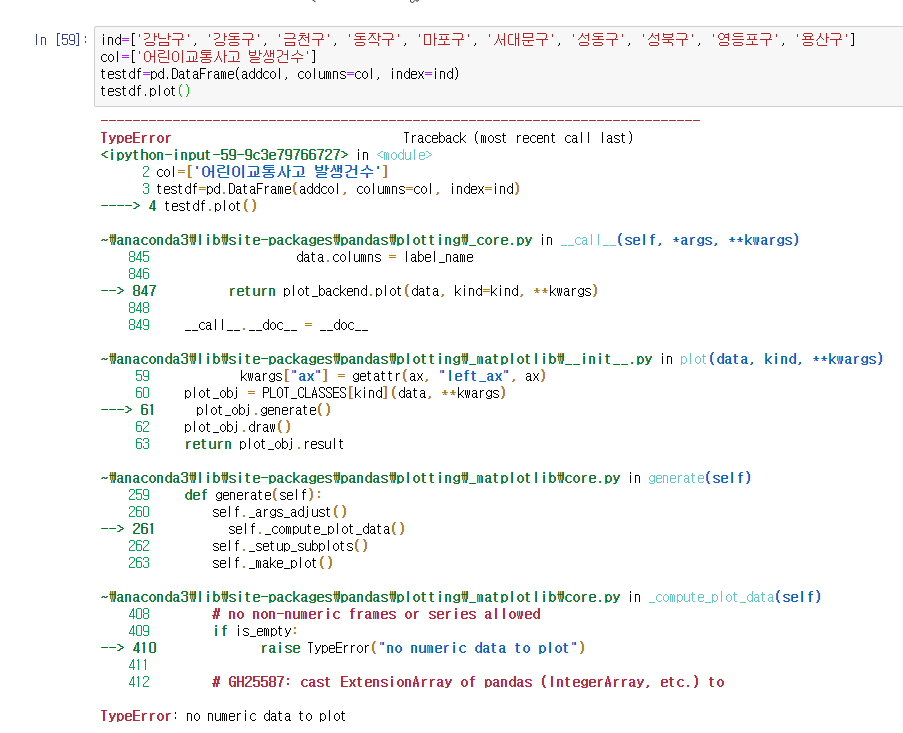This screenshot has height=733, width=903.
Task: Click the ipython-input-59-9c3e79766727 reference
Action: (x=224, y=155)
